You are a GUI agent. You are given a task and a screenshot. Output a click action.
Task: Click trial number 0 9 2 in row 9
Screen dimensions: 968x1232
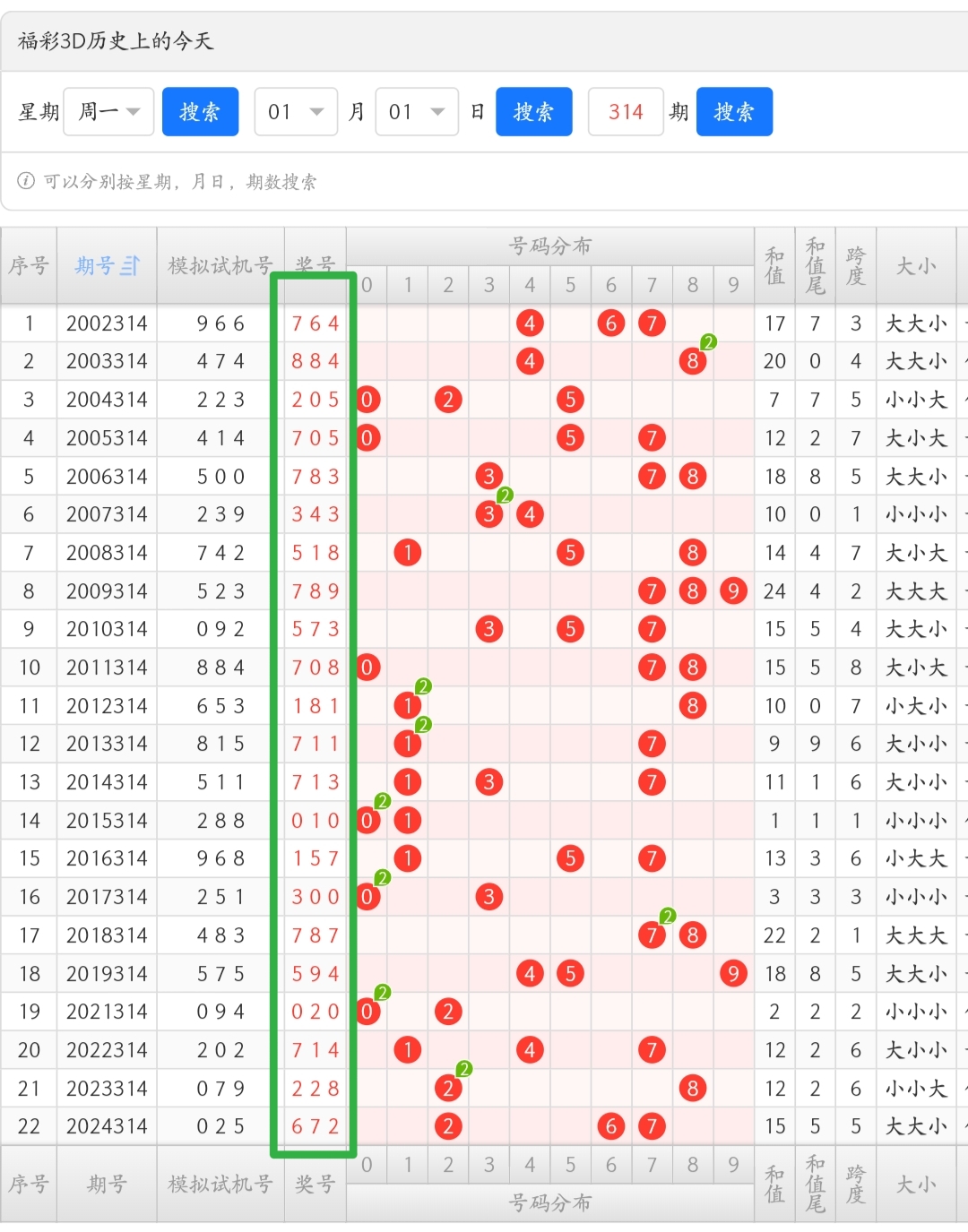click(220, 629)
